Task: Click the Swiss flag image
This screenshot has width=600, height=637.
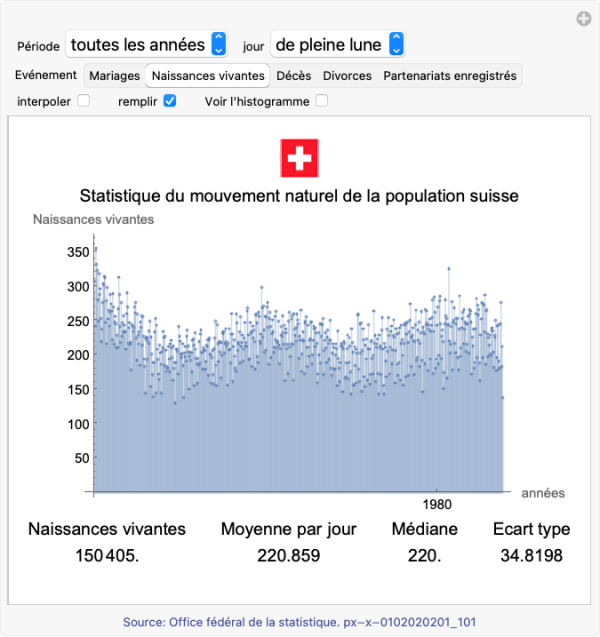Action: click(x=299, y=158)
